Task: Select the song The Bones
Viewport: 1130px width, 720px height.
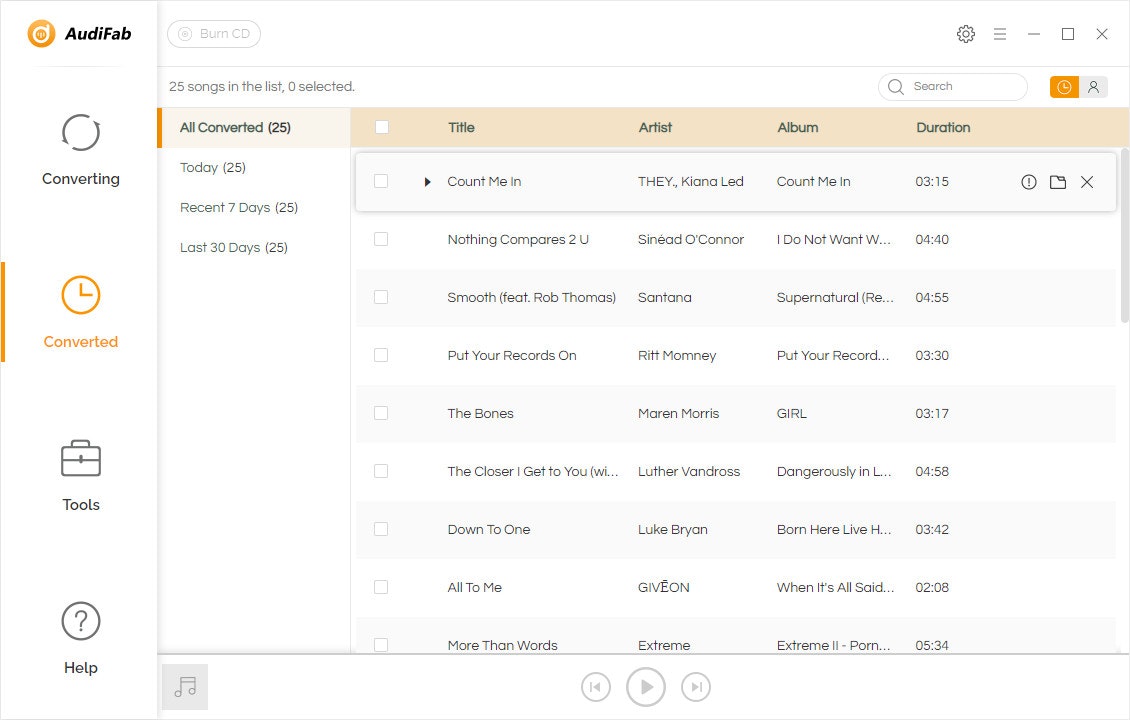Action: tap(480, 414)
